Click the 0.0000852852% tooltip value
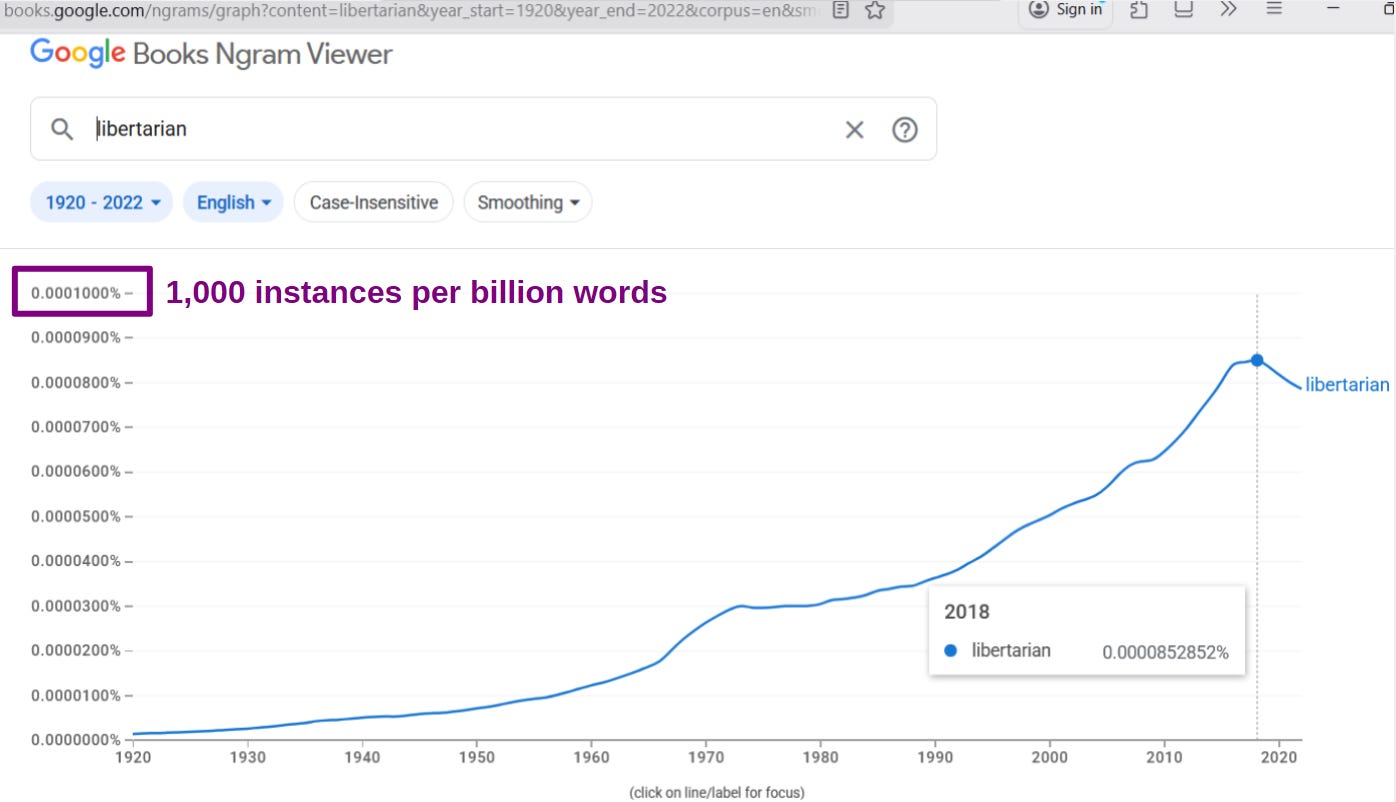1396x802 pixels. [1165, 652]
